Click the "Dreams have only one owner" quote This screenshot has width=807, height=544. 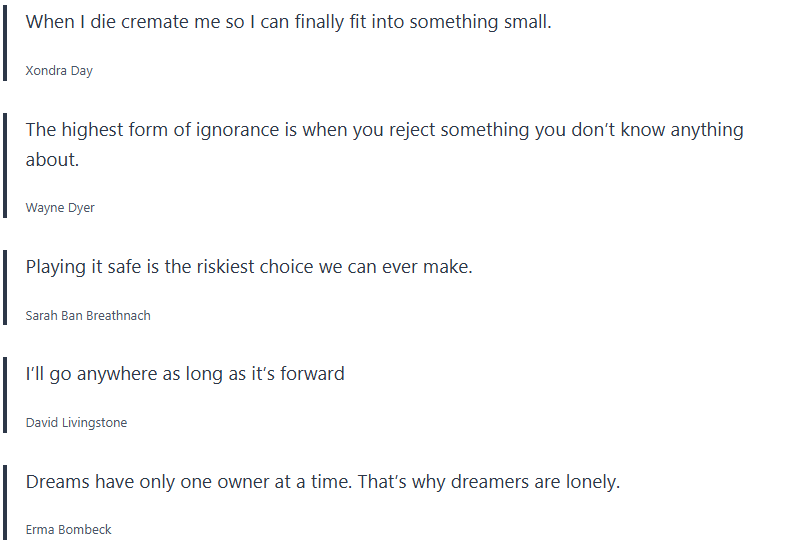323,481
